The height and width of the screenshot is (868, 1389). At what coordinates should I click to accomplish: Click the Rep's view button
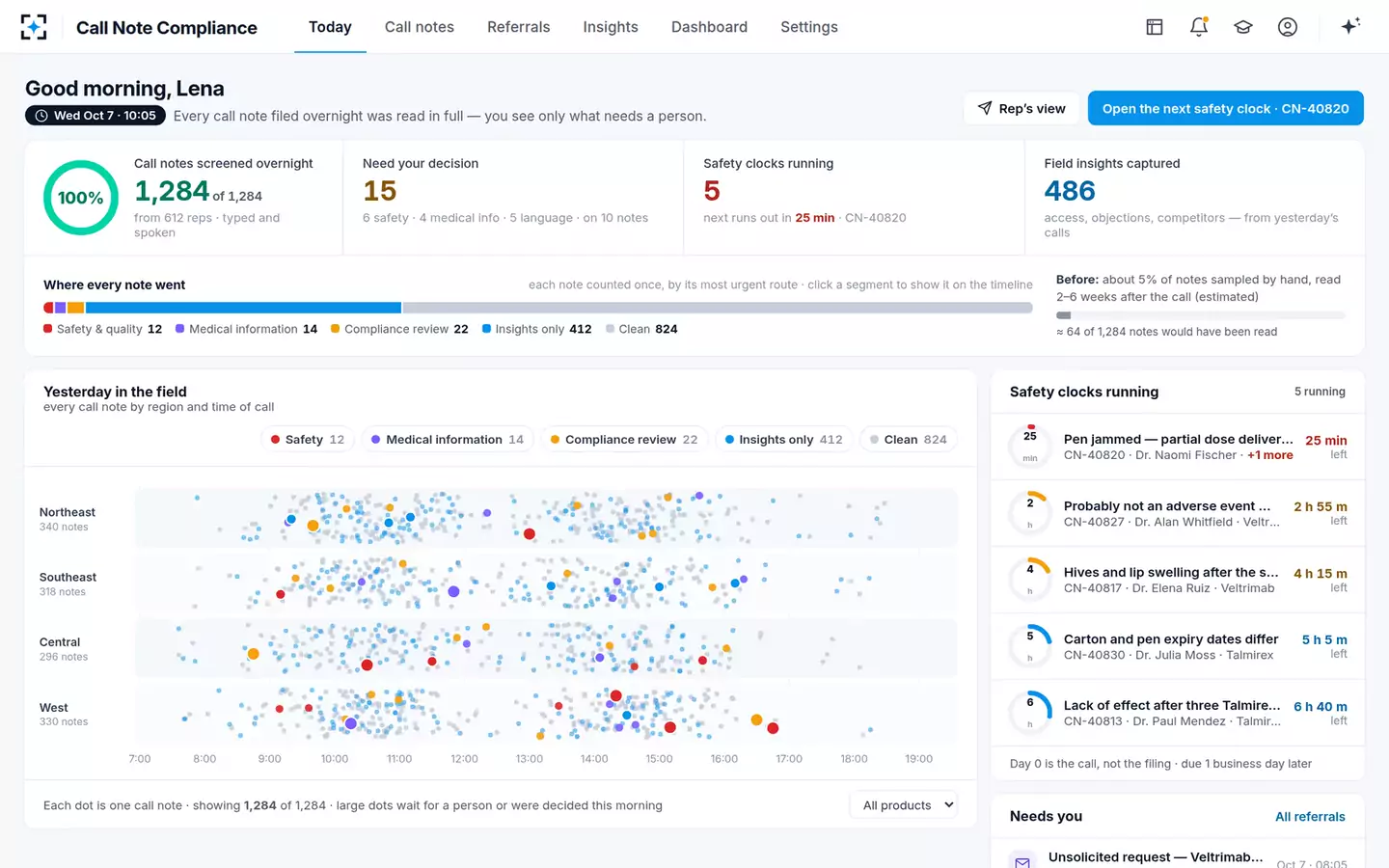(x=1021, y=108)
